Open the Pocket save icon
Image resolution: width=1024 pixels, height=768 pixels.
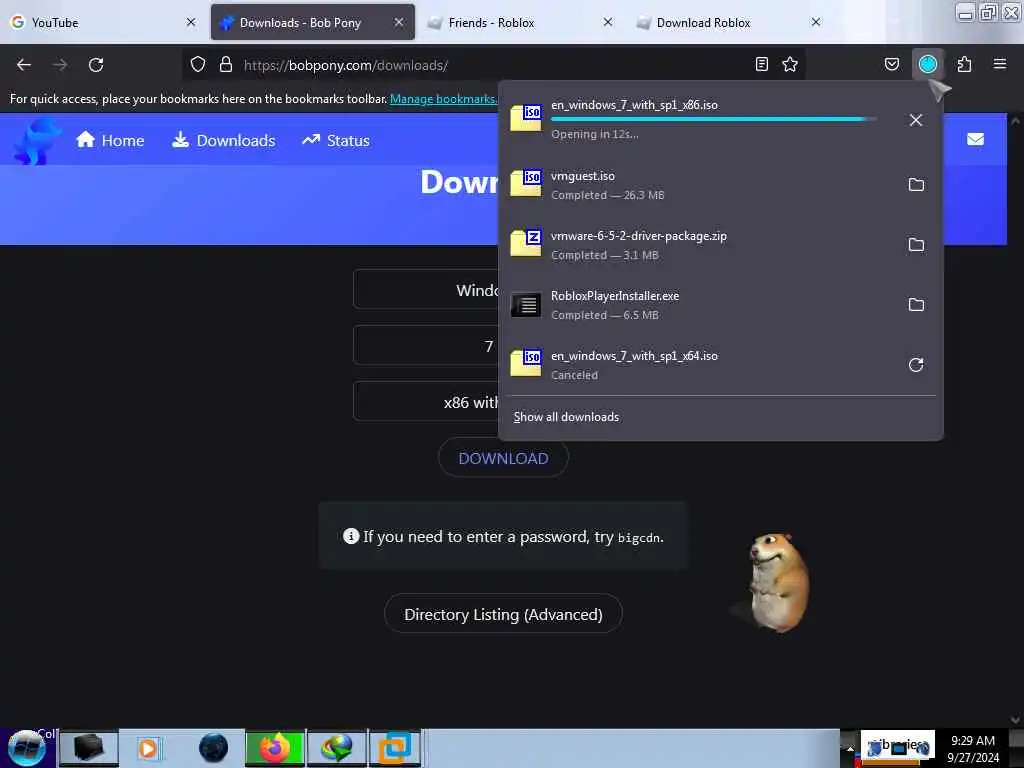pyautogui.click(x=891, y=65)
